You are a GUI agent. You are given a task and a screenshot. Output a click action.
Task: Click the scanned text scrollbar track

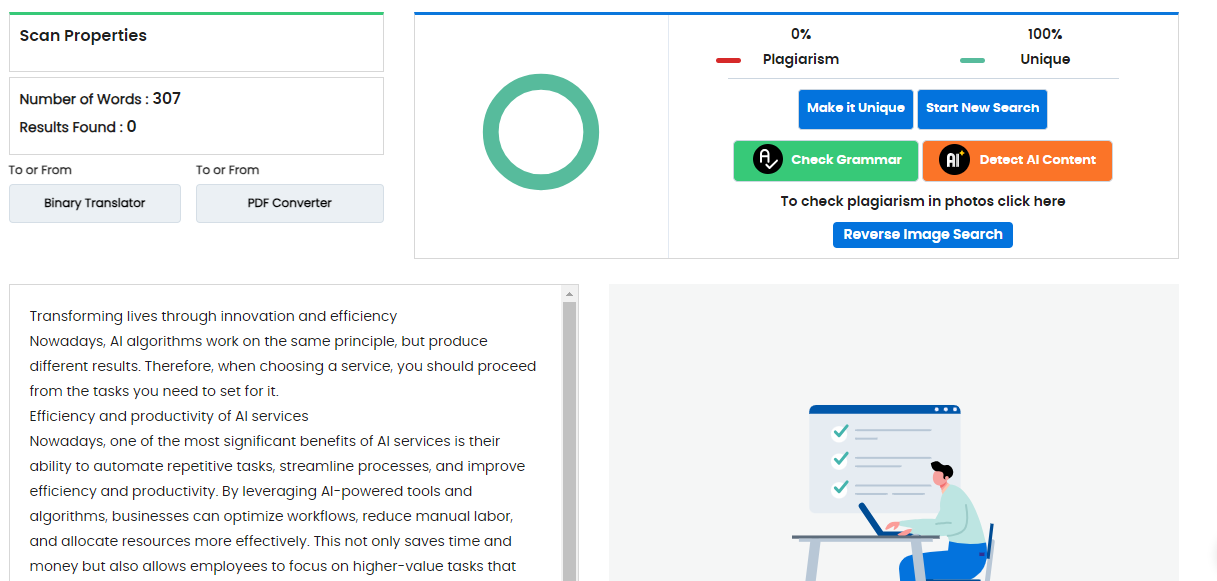pyautogui.click(x=570, y=441)
